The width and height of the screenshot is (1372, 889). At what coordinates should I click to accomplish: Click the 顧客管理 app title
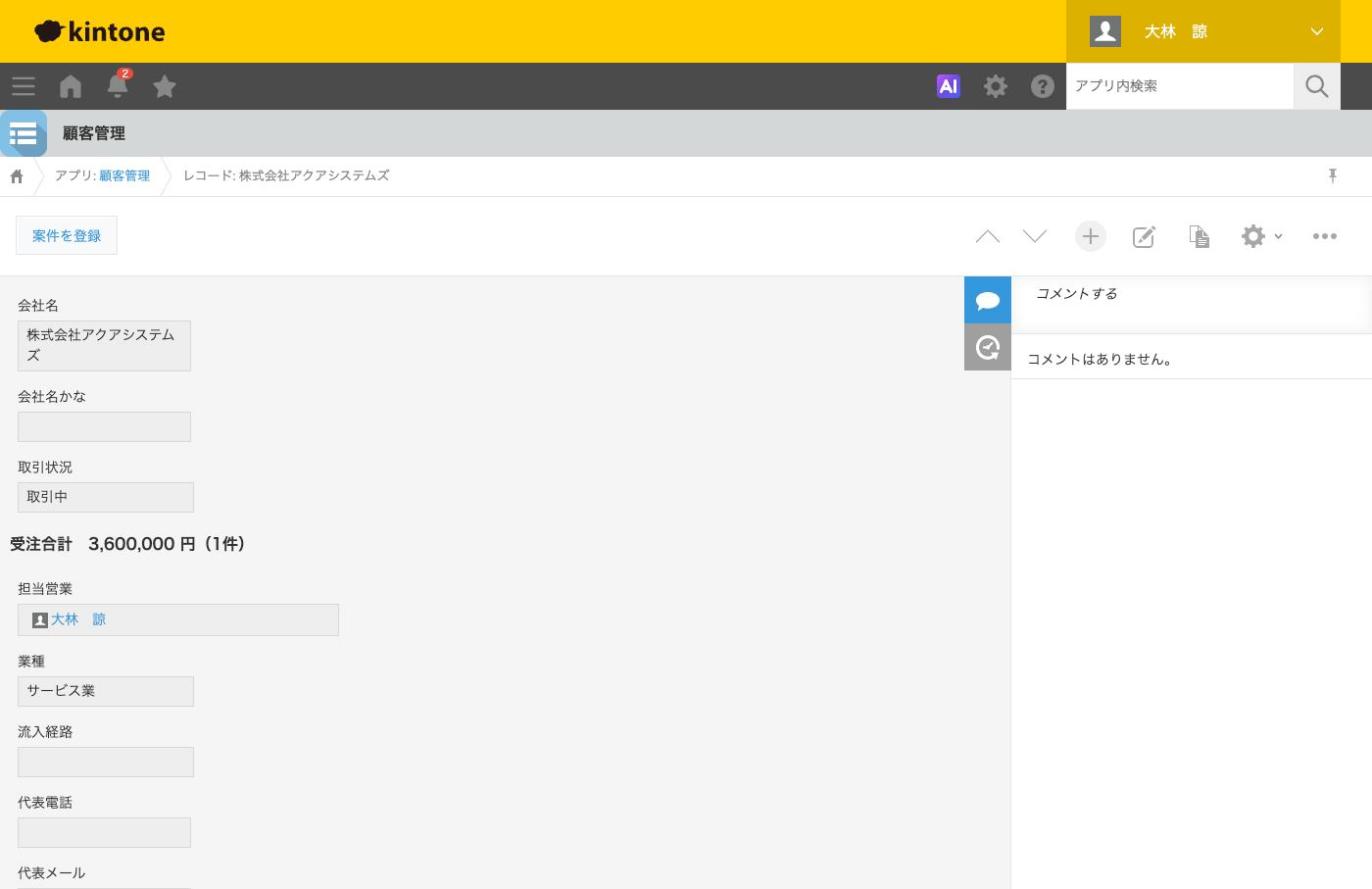(94, 134)
